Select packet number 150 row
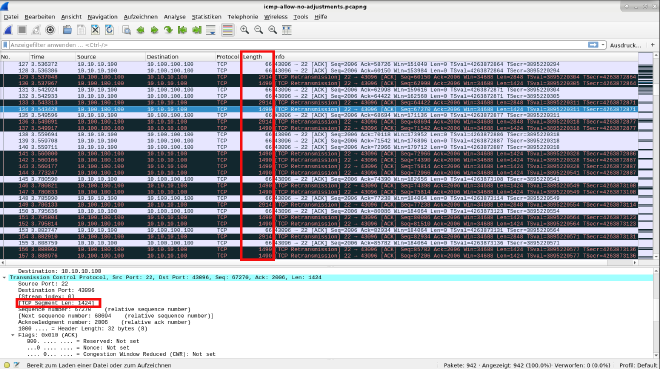This screenshot has height=369, width=660. pos(319,211)
